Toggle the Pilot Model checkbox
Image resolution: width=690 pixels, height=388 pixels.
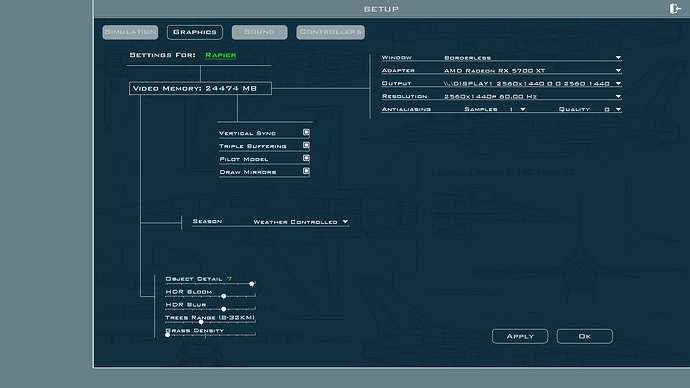pyautogui.click(x=306, y=158)
